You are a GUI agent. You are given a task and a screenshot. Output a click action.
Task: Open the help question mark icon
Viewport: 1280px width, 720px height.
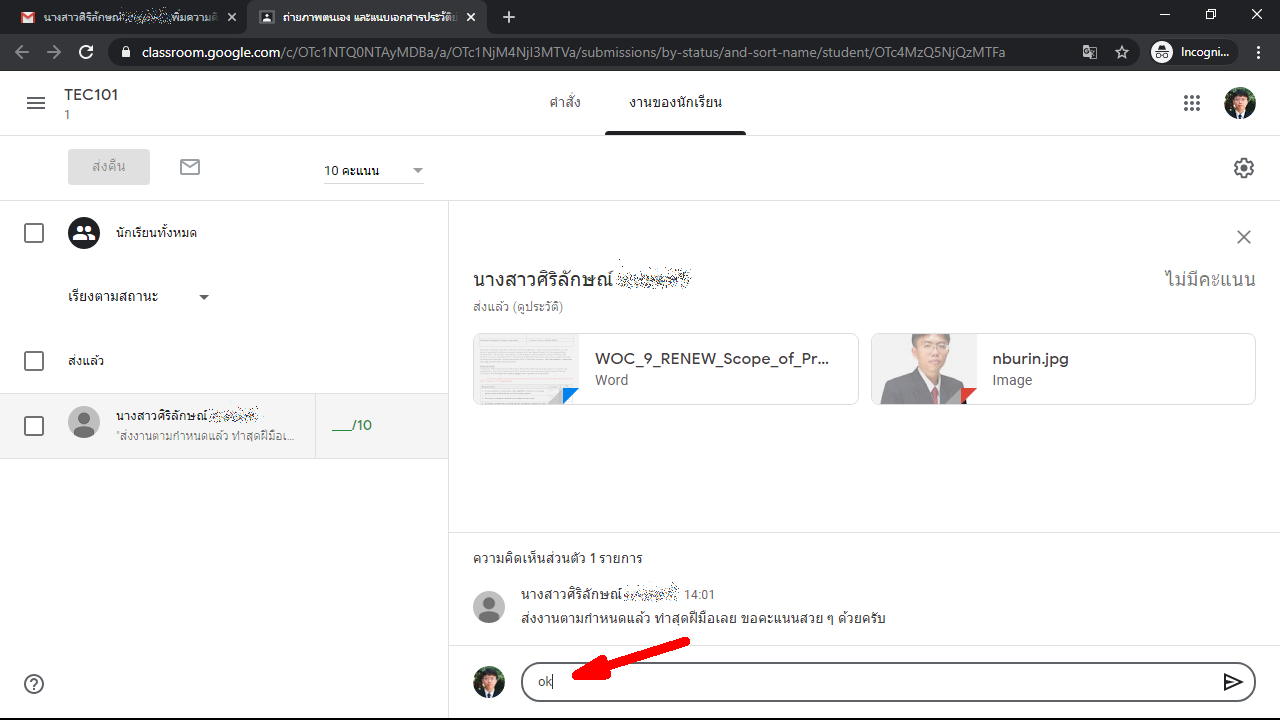tap(34, 684)
